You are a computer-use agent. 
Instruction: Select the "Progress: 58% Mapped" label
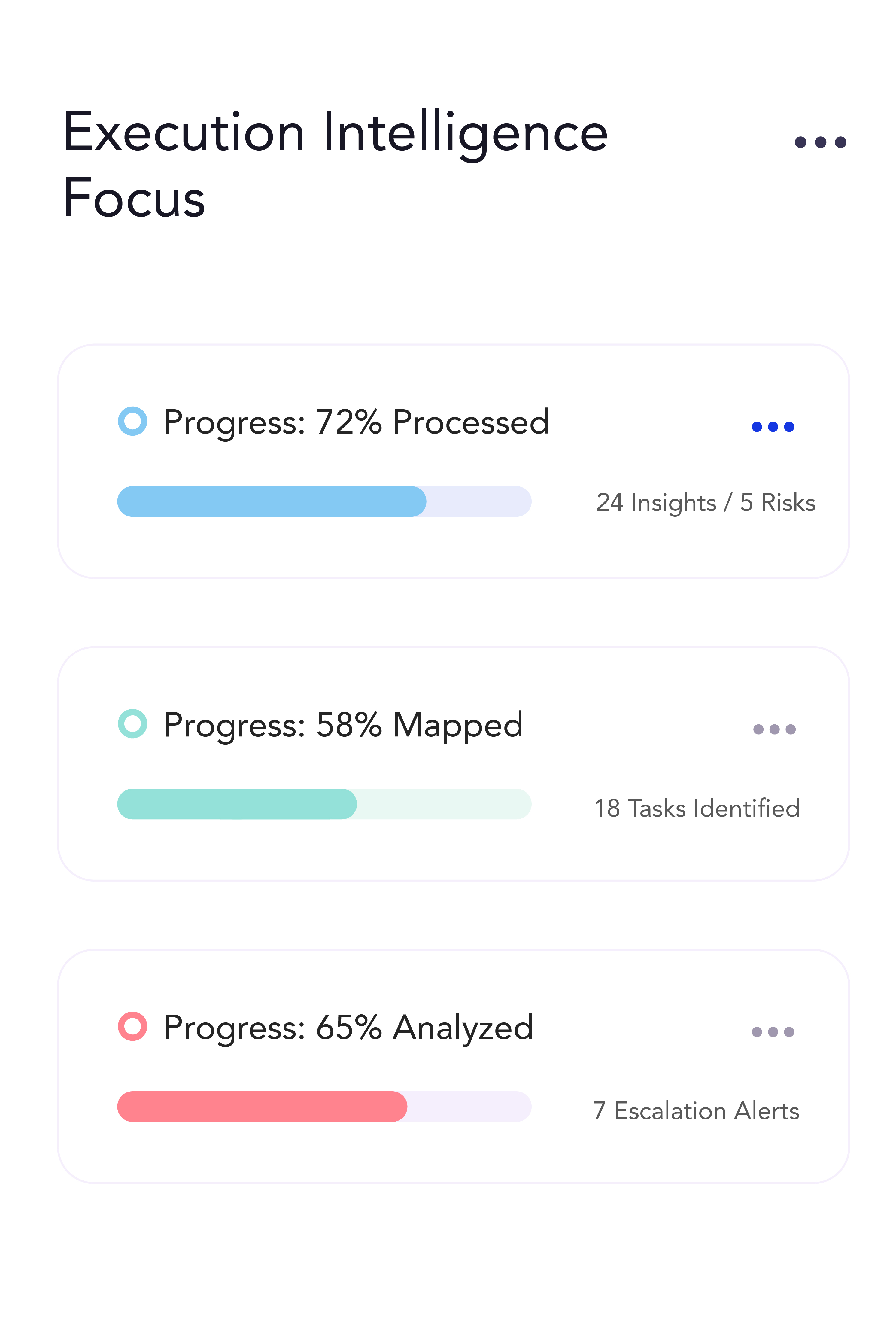pos(343,725)
